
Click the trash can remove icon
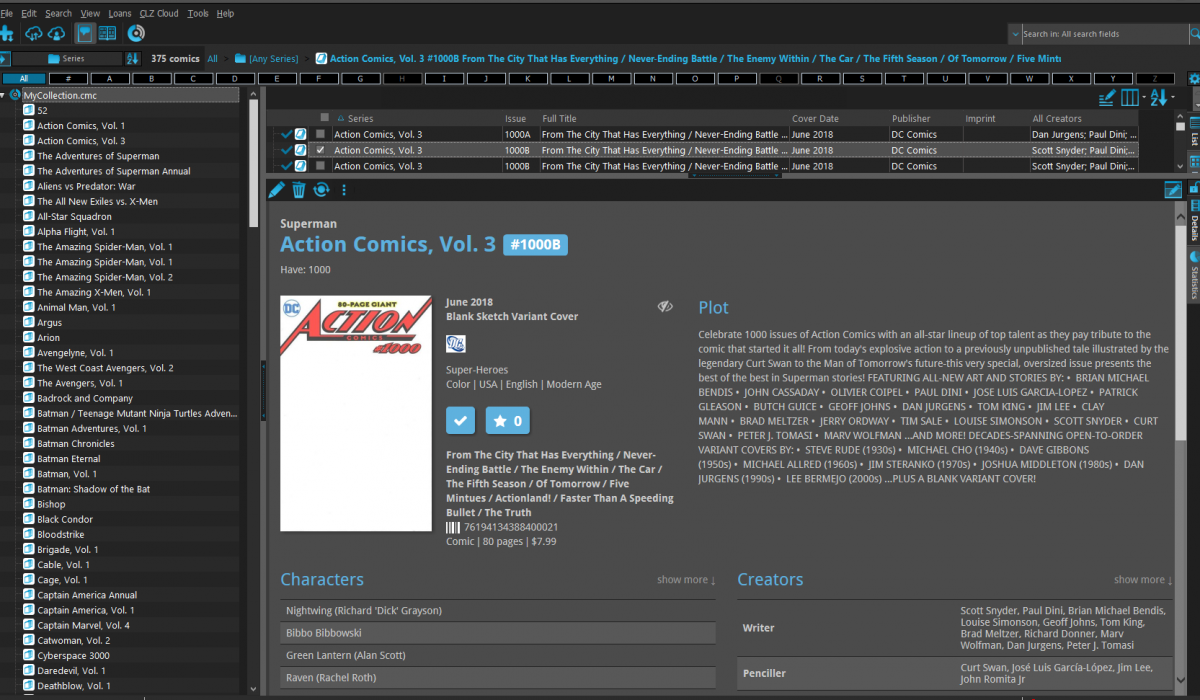[299, 189]
